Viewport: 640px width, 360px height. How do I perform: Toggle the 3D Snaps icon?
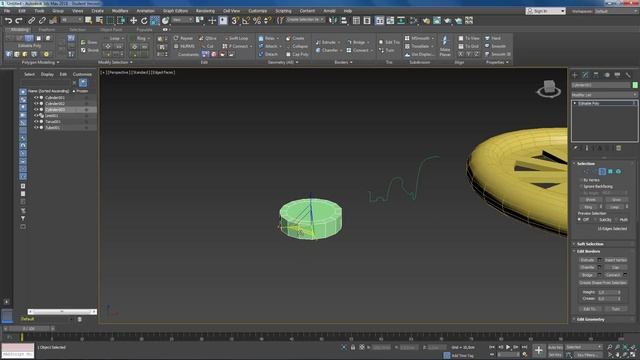pos(235,20)
